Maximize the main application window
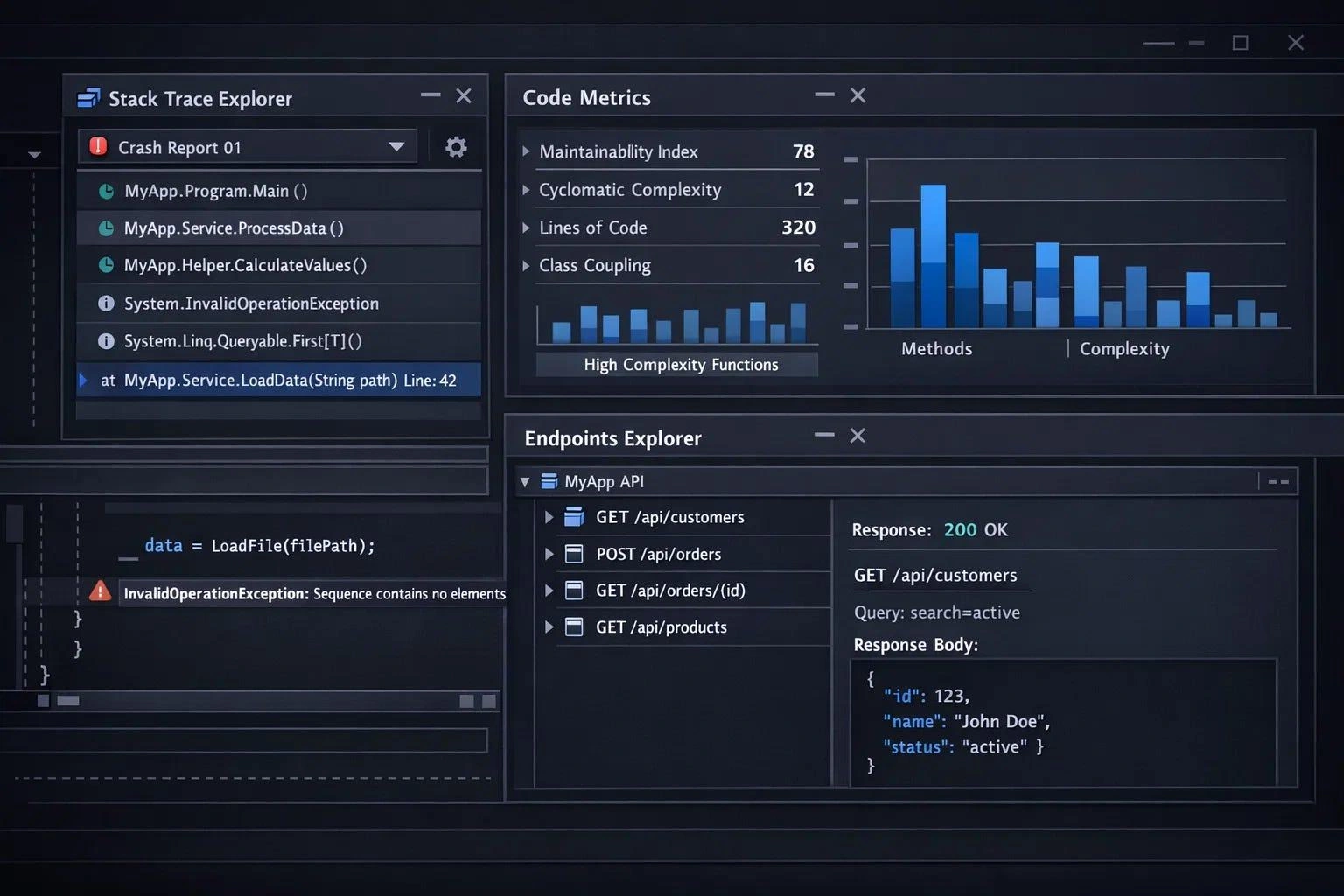 coord(1240,43)
